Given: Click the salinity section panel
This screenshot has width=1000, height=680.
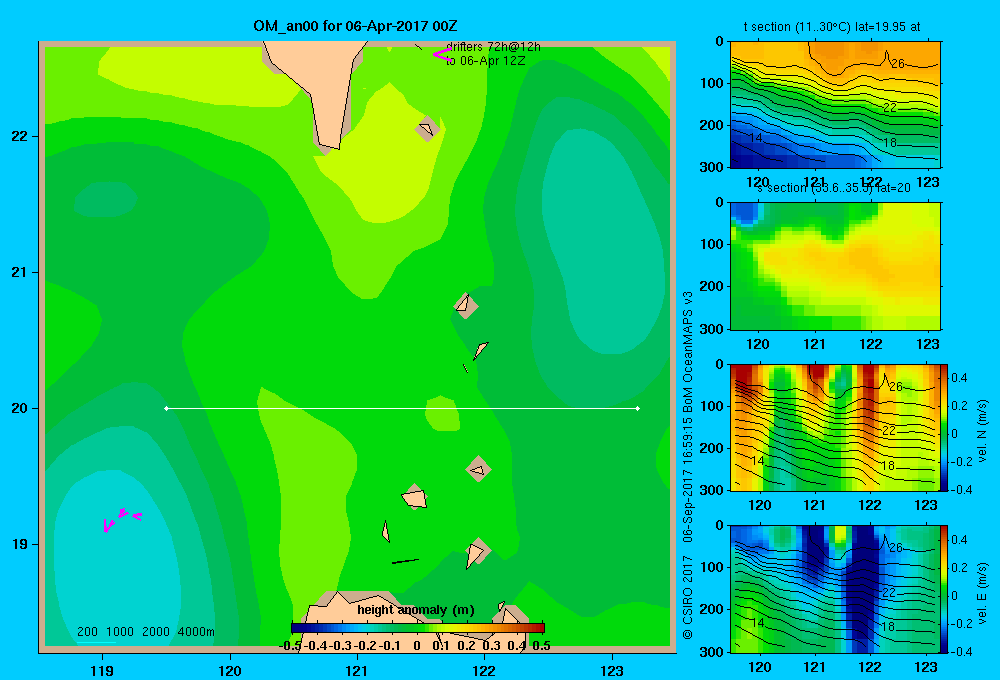Looking at the screenshot, I should pos(835,266).
